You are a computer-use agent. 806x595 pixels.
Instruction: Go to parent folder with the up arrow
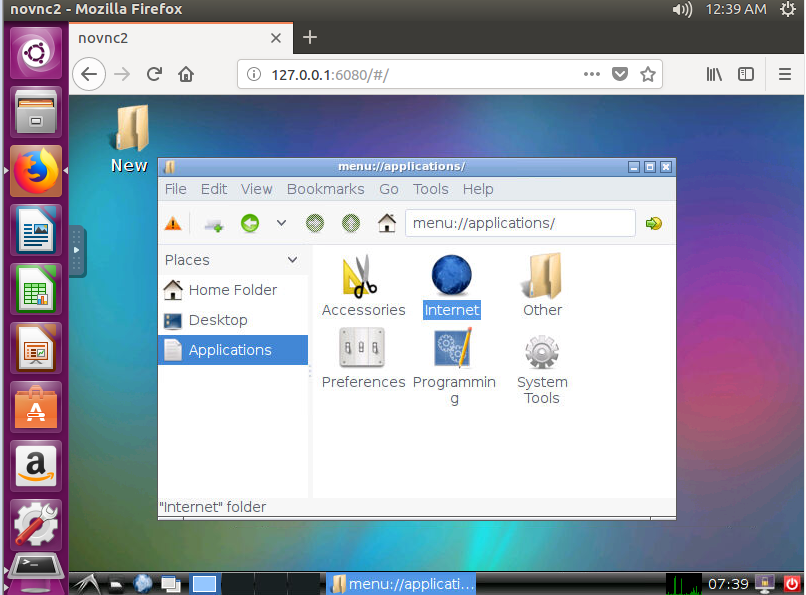[351, 223]
